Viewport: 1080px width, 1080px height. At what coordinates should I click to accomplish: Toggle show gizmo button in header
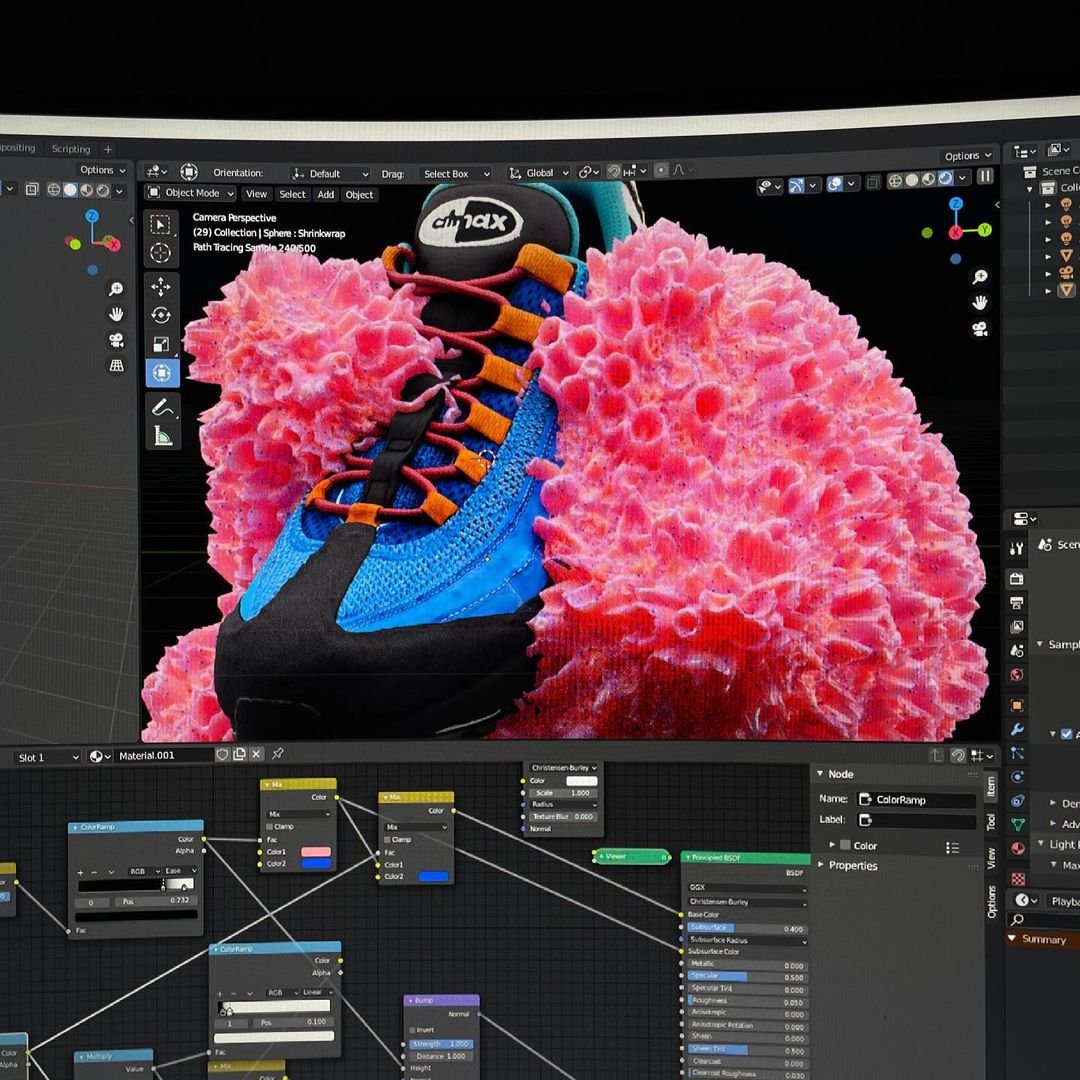coord(796,185)
